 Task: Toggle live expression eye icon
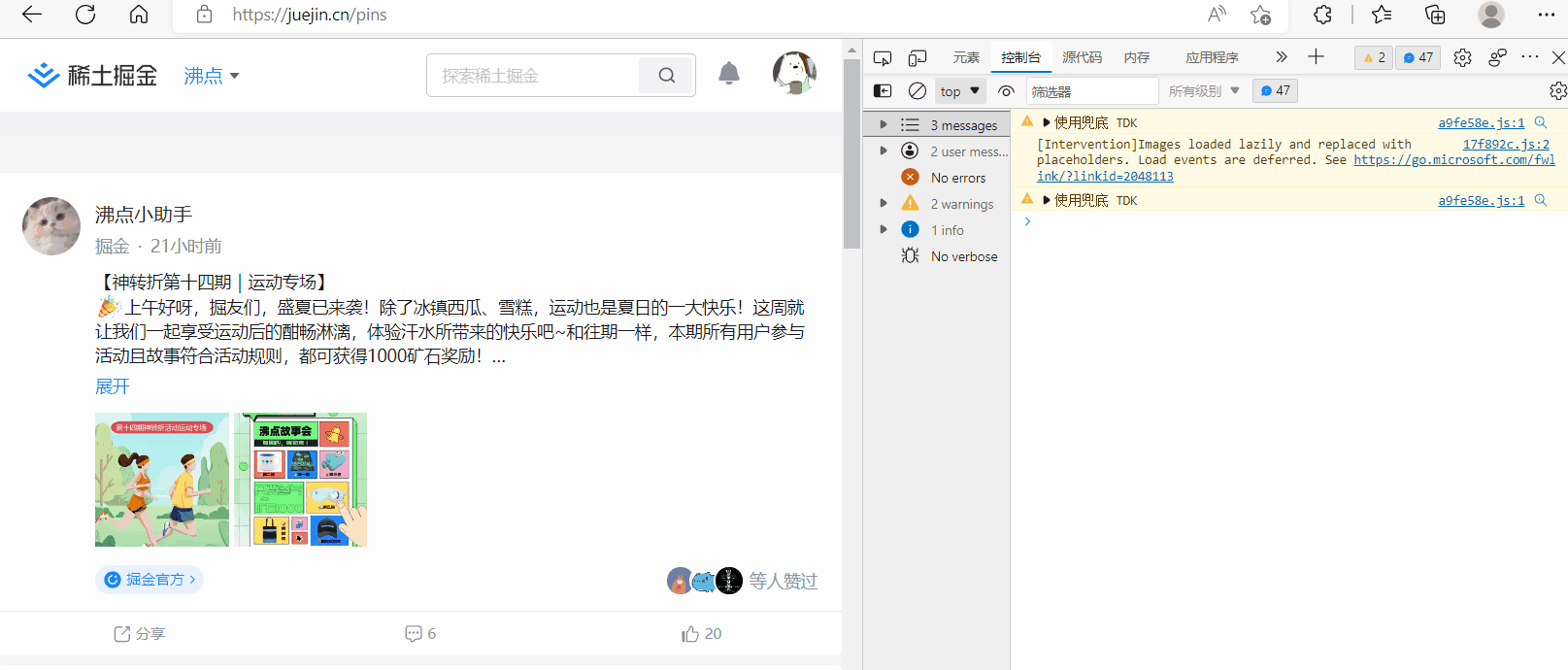1006,91
